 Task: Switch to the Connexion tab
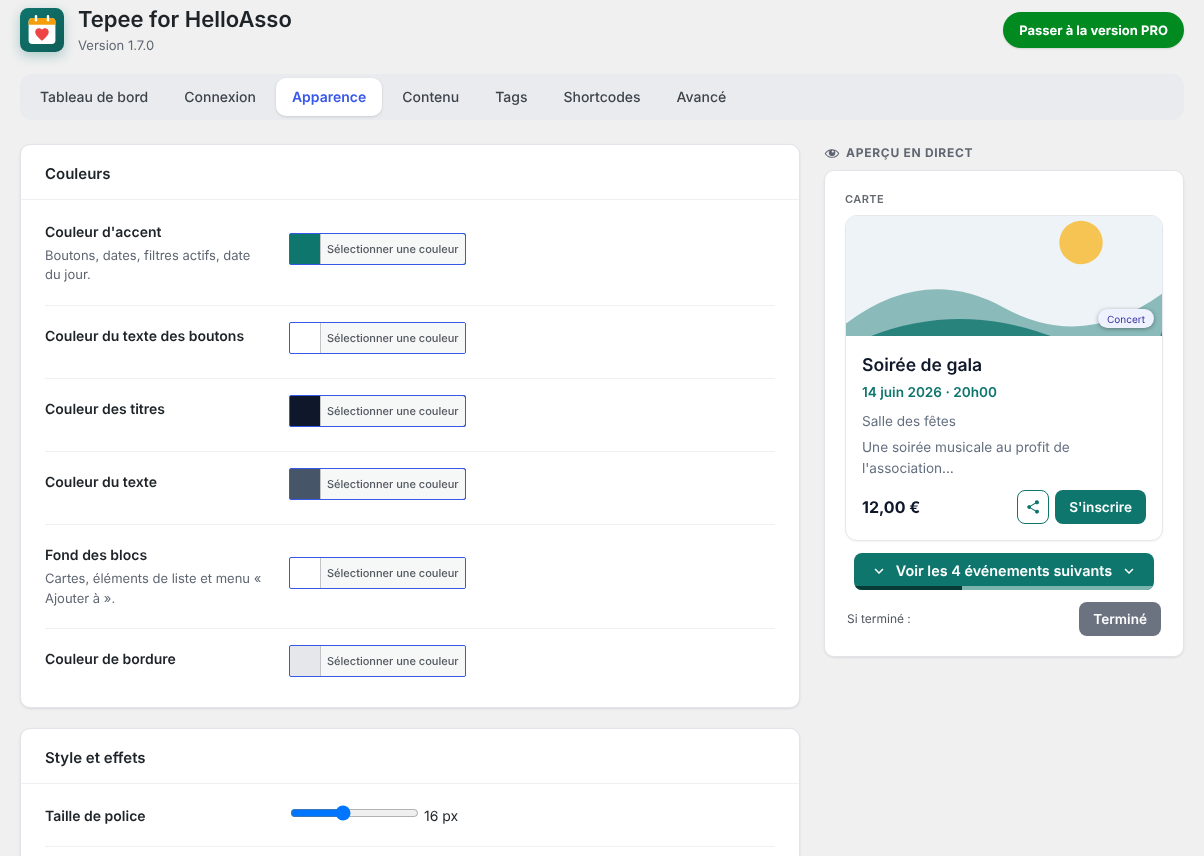pyautogui.click(x=220, y=97)
